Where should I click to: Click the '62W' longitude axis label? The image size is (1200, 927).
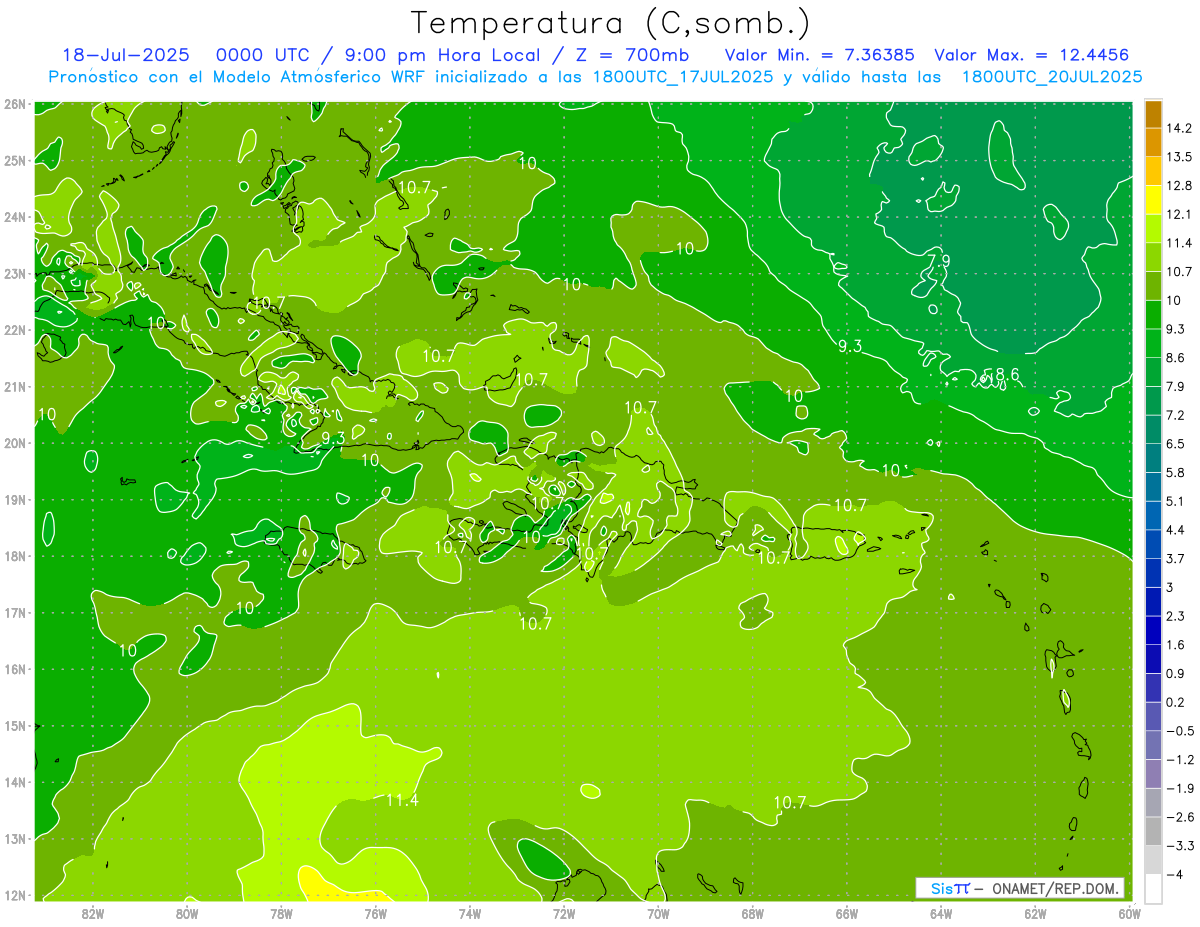click(1035, 913)
